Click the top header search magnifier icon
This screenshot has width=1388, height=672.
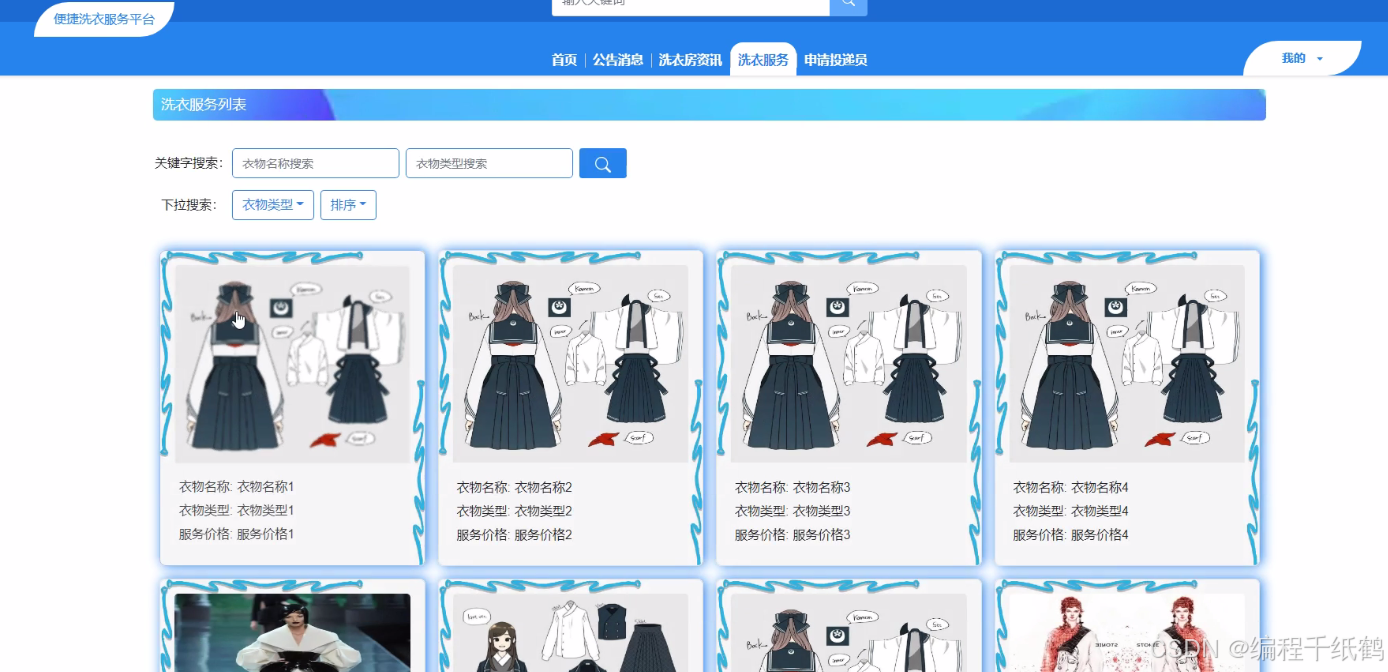(848, 5)
